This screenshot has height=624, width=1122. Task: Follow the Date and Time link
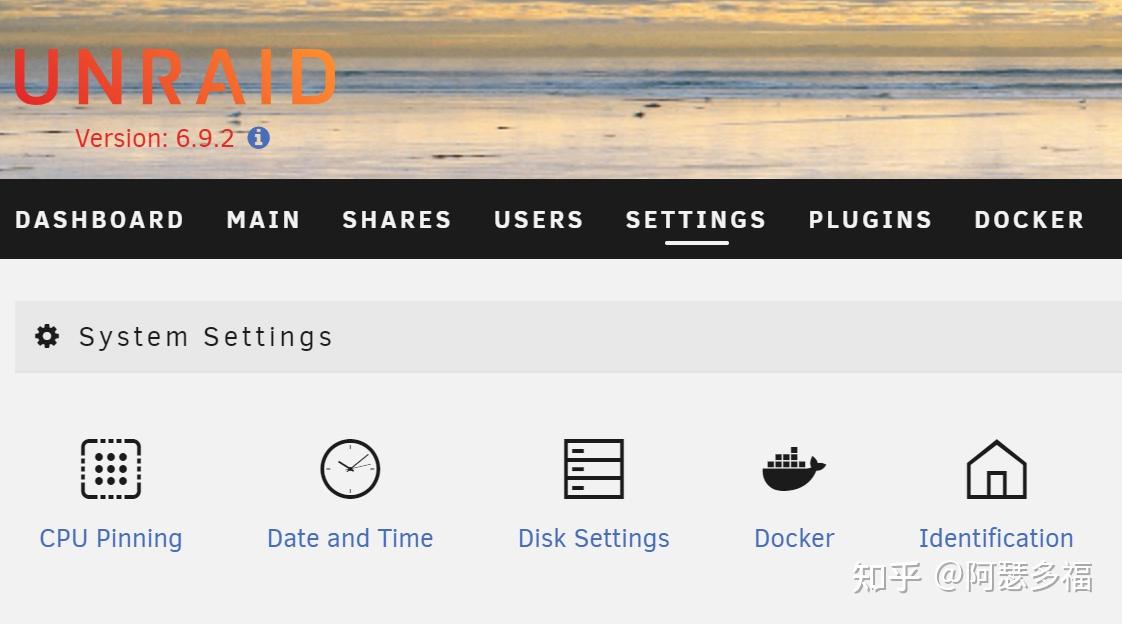coord(350,538)
